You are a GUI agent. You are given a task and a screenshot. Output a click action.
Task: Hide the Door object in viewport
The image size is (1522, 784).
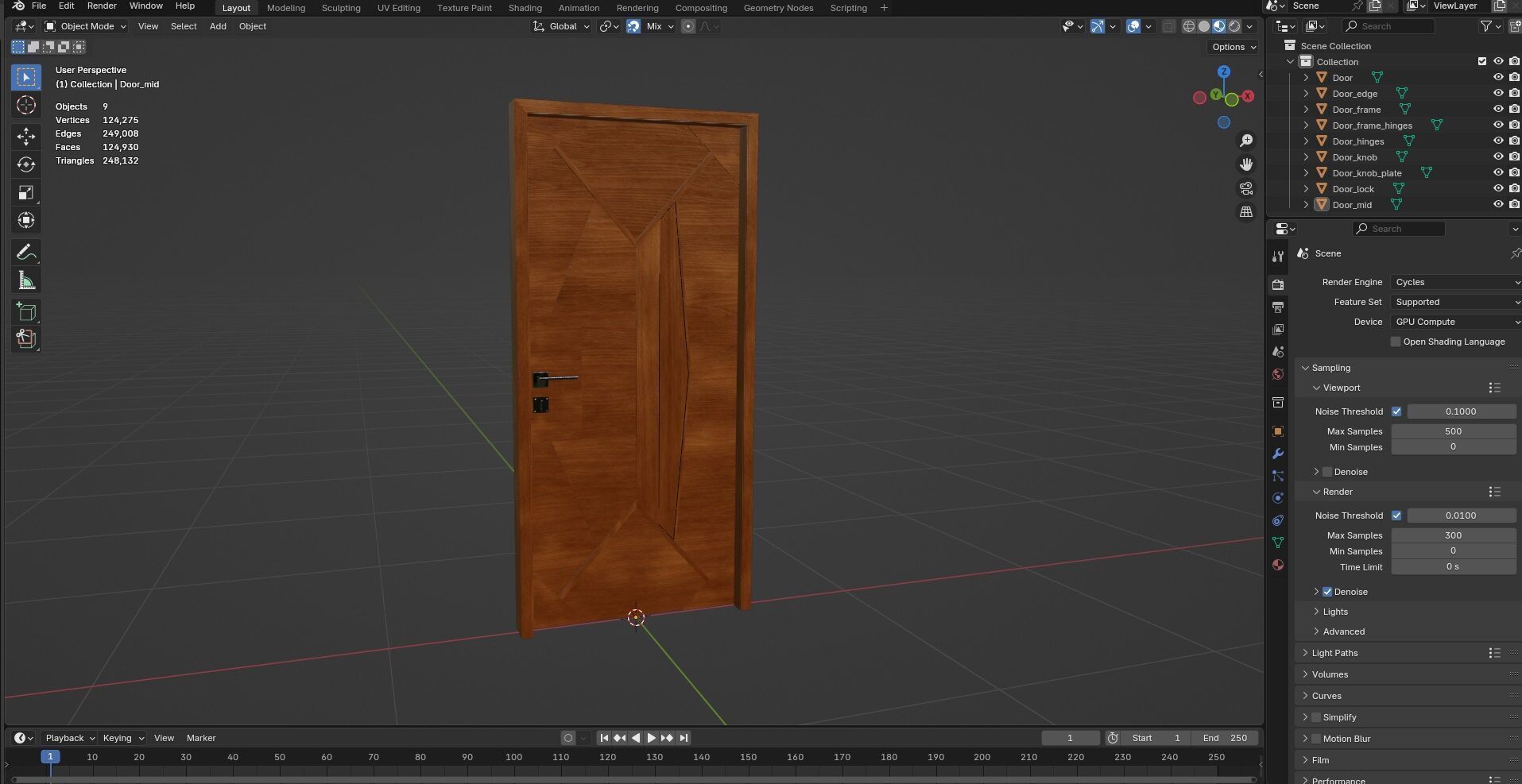tap(1498, 77)
